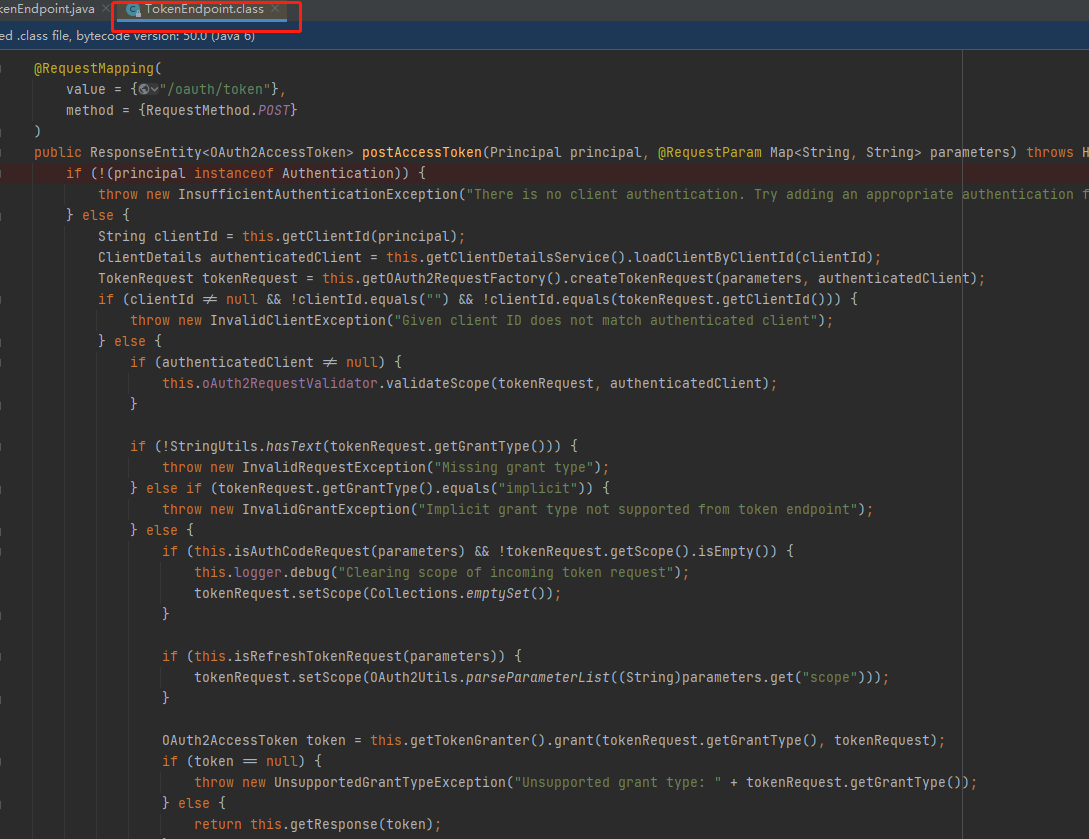Click the italic hasText method
The height and width of the screenshot is (839, 1089).
coord(294,446)
